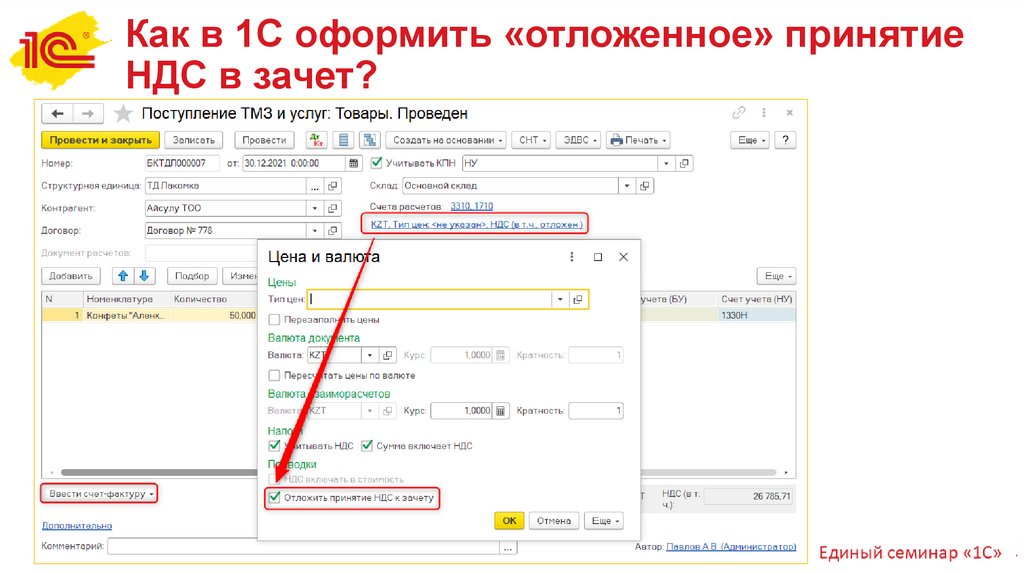The image size is (1024, 574).
Task: Open the Создать на основании dropdown
Action: point(447,140)
